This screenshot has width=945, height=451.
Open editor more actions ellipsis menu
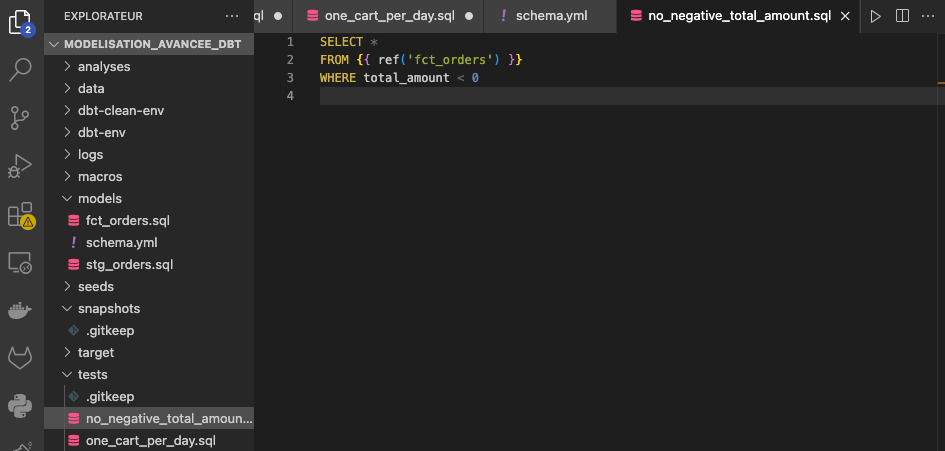tap(928, 16)
